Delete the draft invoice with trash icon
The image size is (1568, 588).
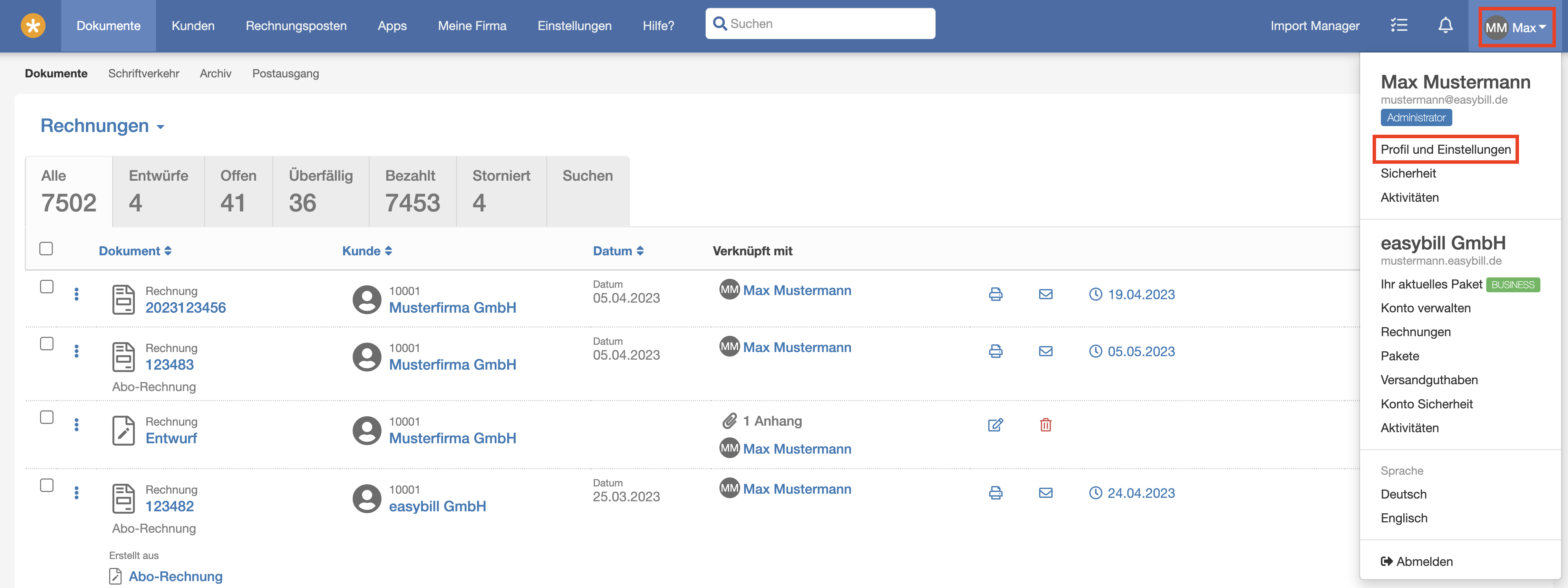(1045, 425)
